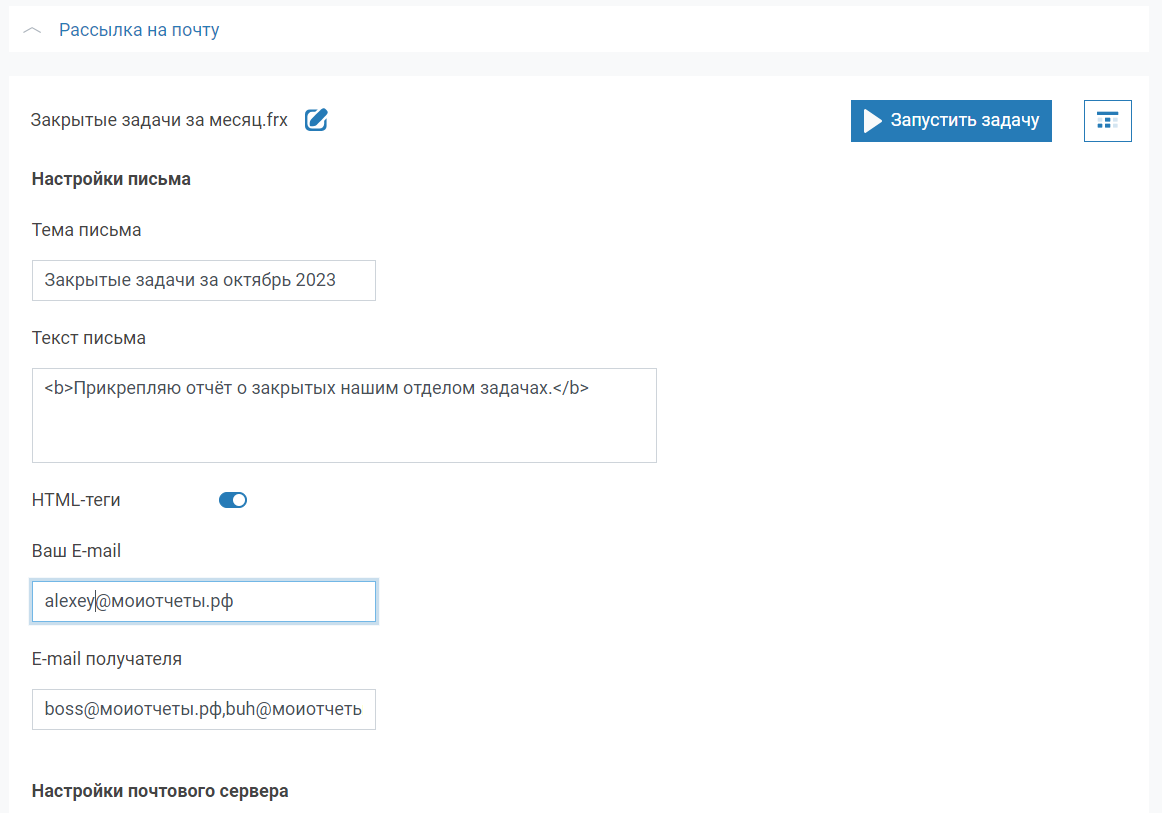Click the Настройки почтового сервера heading

(x=160, y=792)
